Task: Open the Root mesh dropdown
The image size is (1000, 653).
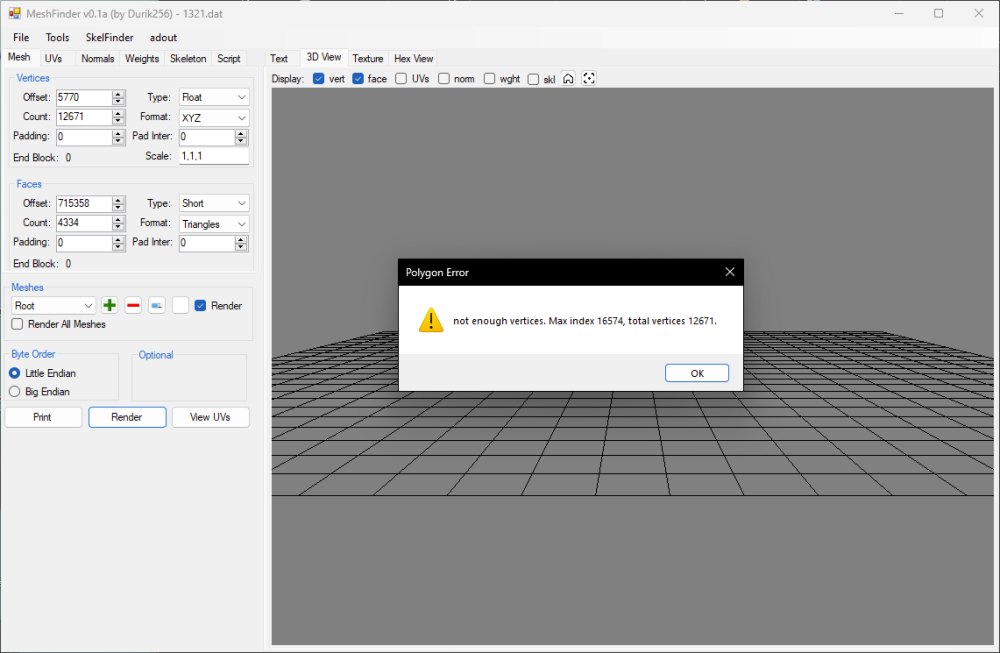Action: [x=54, y=305]
